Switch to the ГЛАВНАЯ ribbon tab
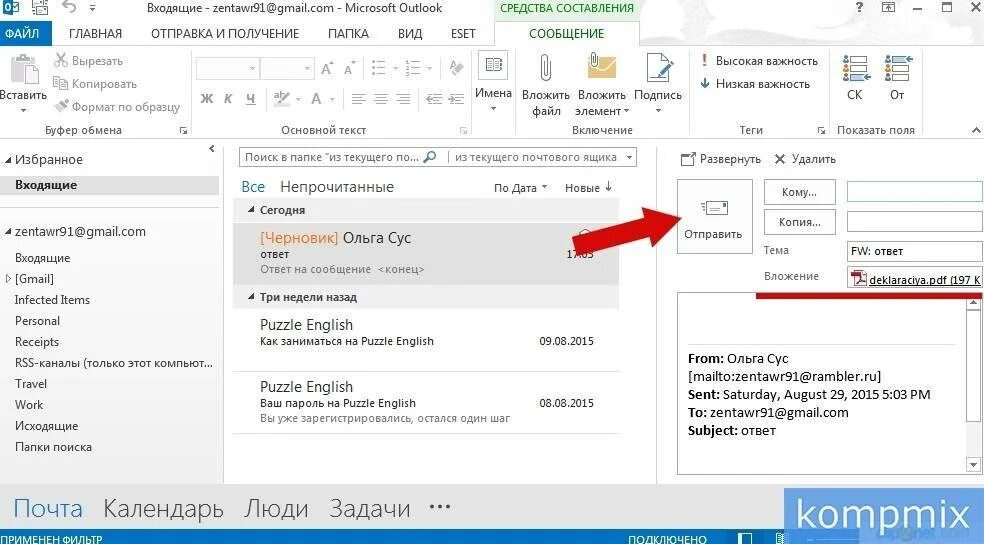Viewport: 984px width, 544px height. (95, 34)
